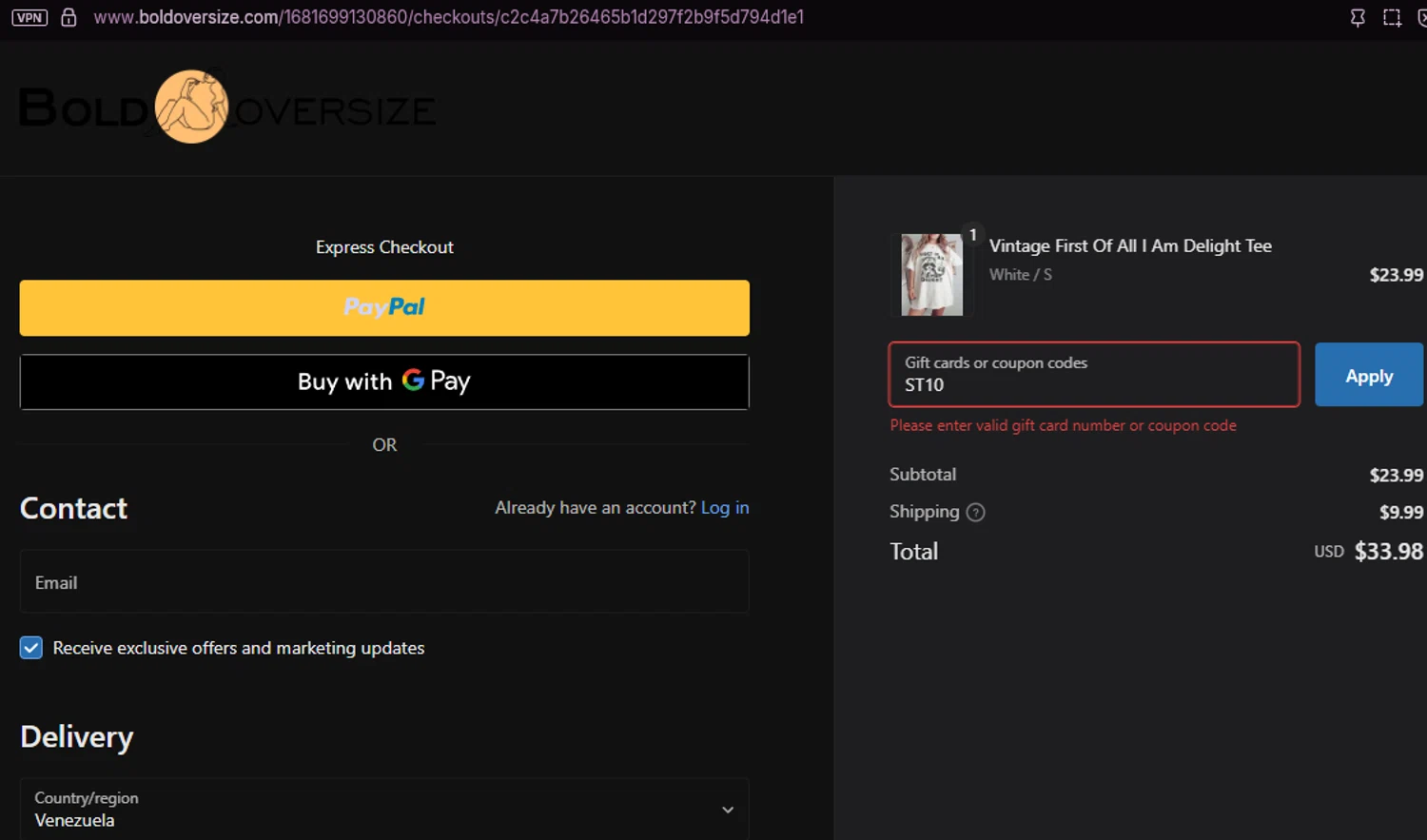Image resolution: width=1427 pixels, height=840 pixels.
Task: Pay with the yellow PayPal button
Action: point(384,307)
